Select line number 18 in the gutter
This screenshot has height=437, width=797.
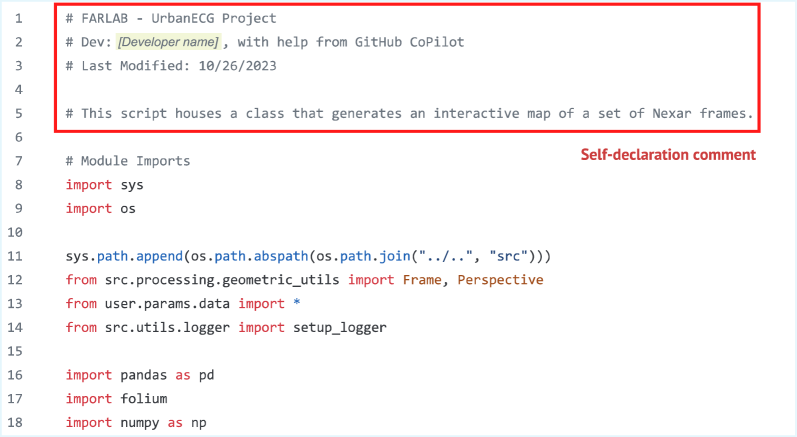18,423
